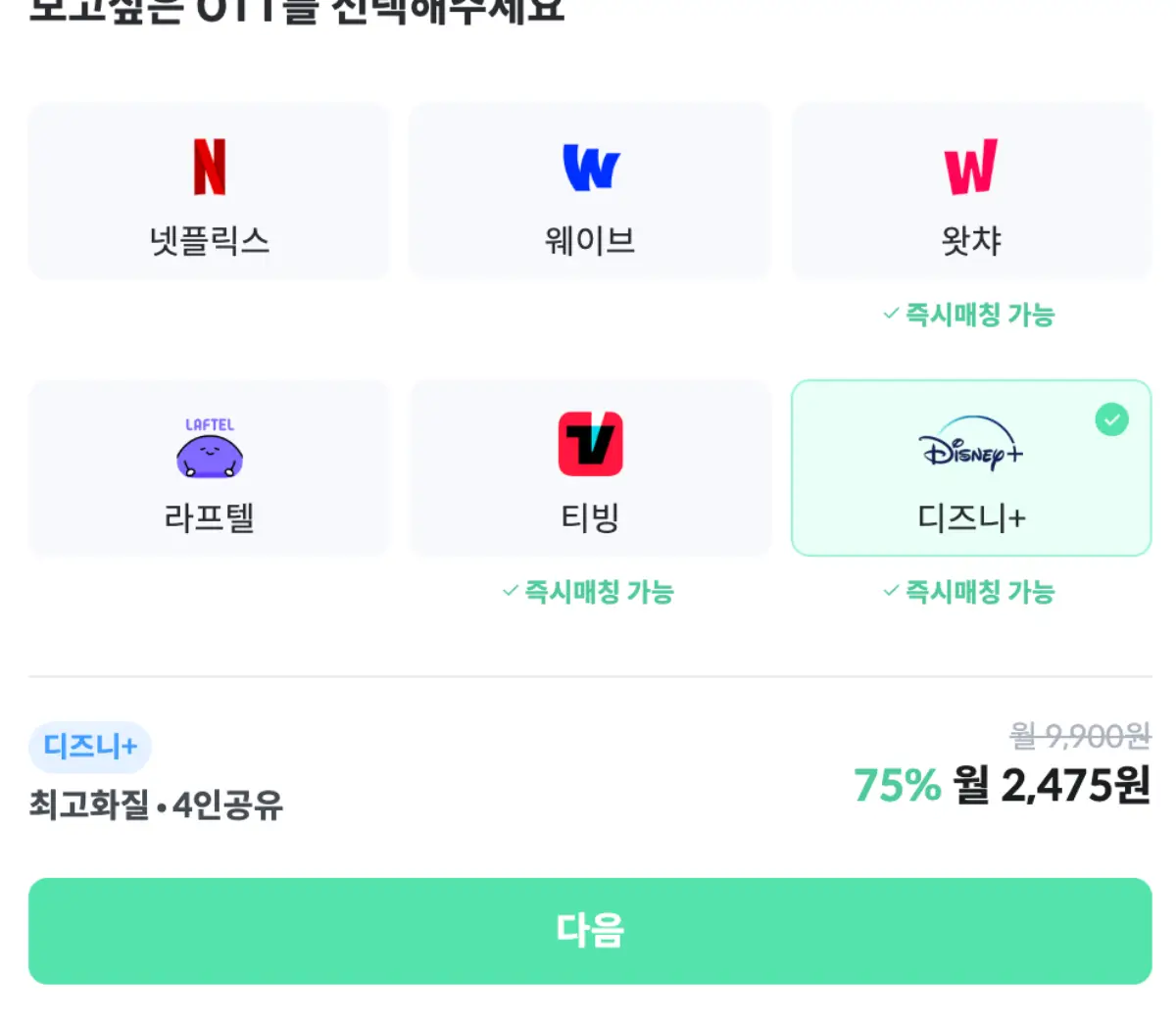This screenshot has height=1026, width=1176.
Task: Click the 디즈니+ badge above the price summary
Action: pyautogui.click(x=89, y=747)
